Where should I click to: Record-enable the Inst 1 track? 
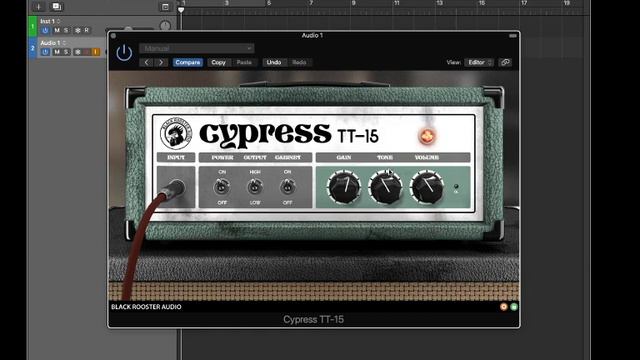click(x=87, y=30)
